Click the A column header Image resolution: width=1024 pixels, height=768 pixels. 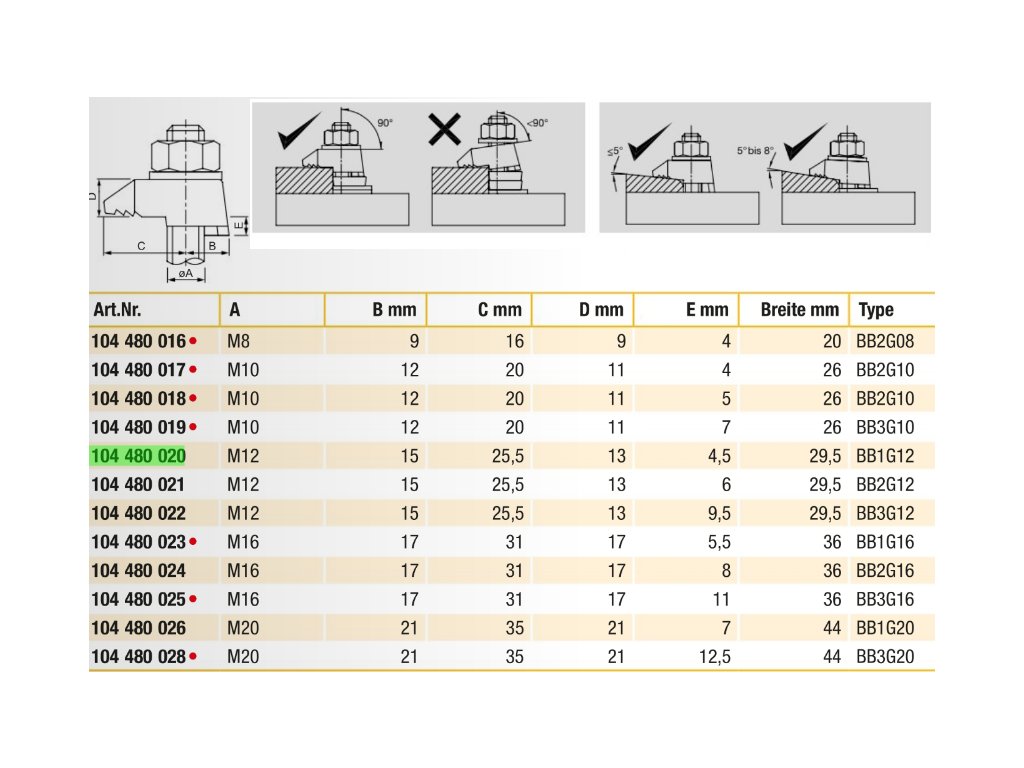234,310
